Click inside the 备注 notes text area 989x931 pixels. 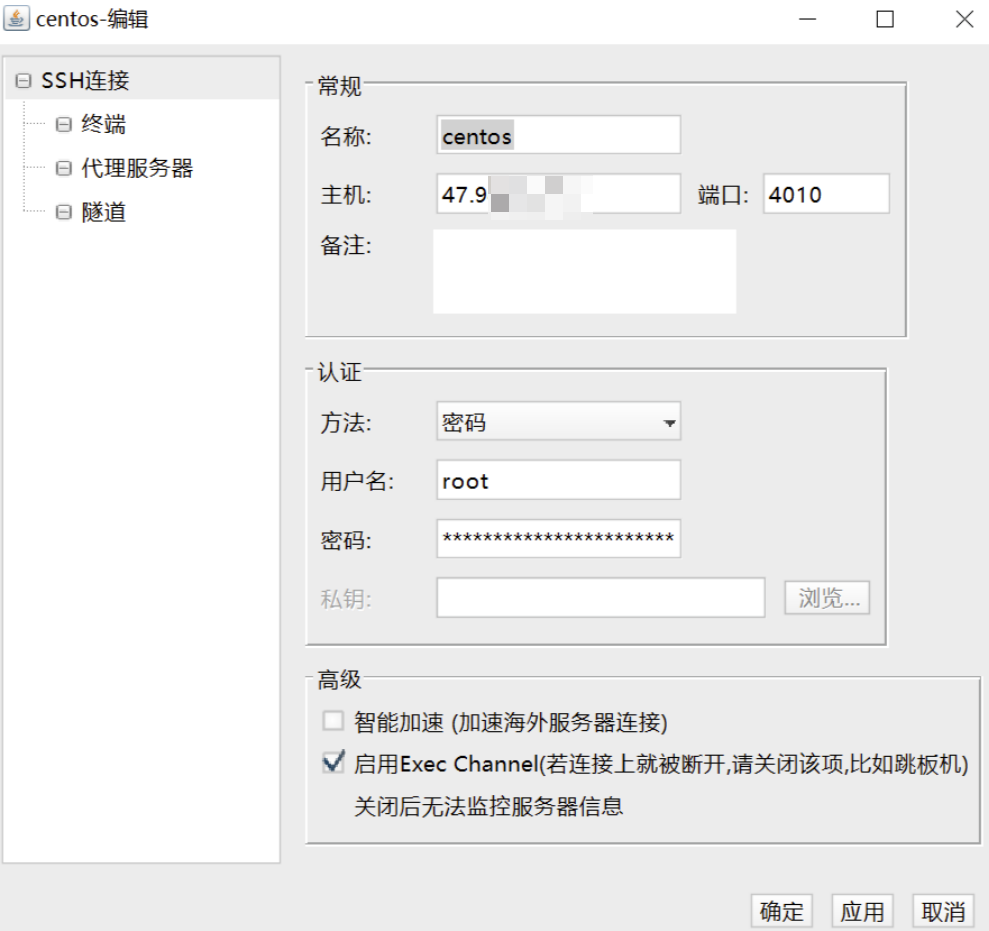(x=585, y=271)
